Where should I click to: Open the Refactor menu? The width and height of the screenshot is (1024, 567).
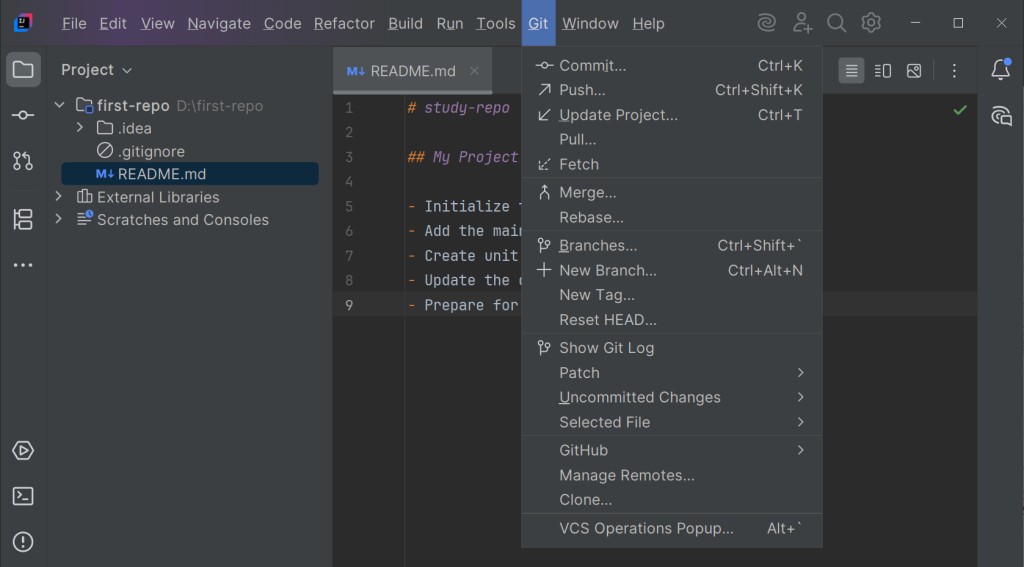[344, 24]
